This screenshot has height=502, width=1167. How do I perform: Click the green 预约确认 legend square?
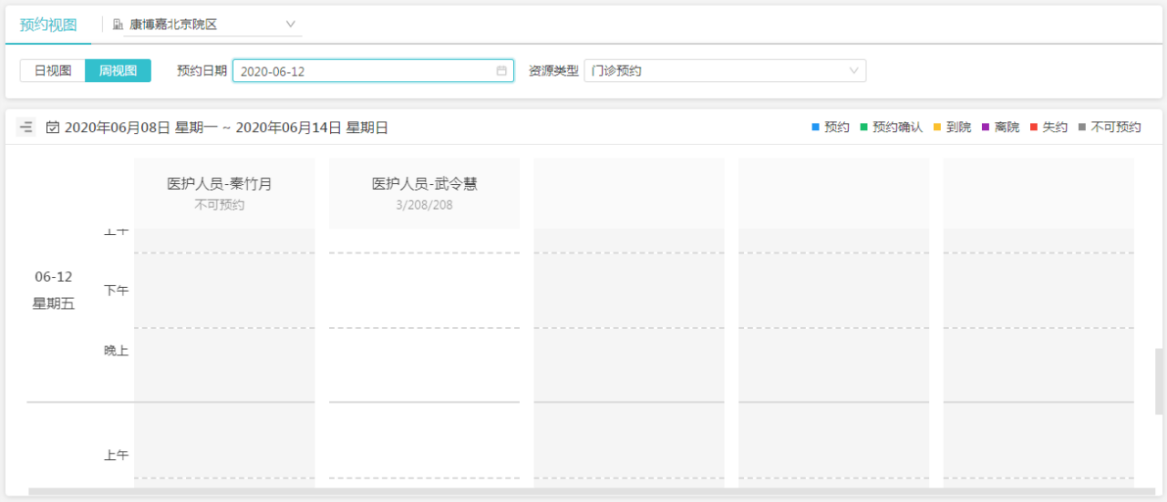863,127
